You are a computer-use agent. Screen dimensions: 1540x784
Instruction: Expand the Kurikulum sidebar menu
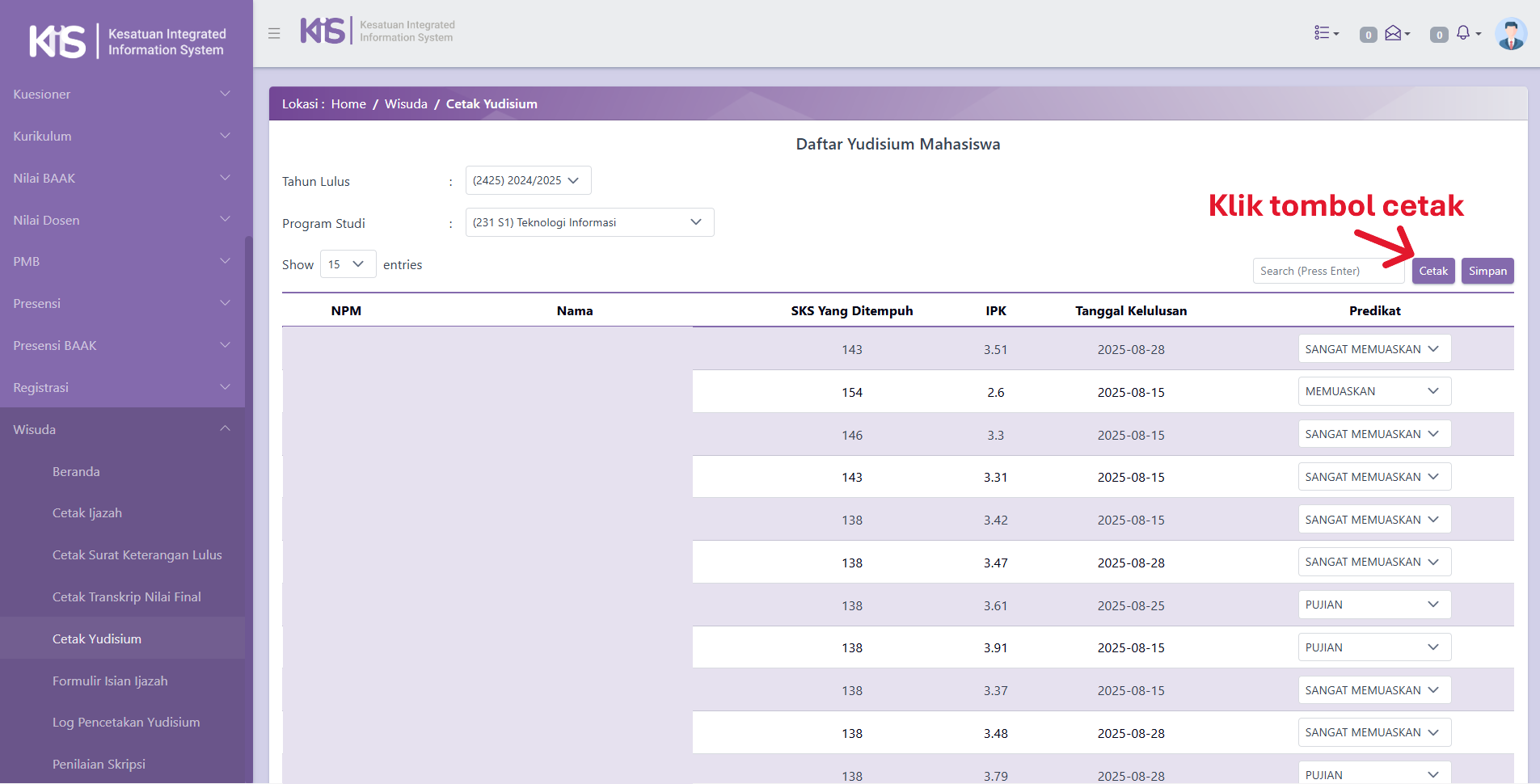point(121,136)
